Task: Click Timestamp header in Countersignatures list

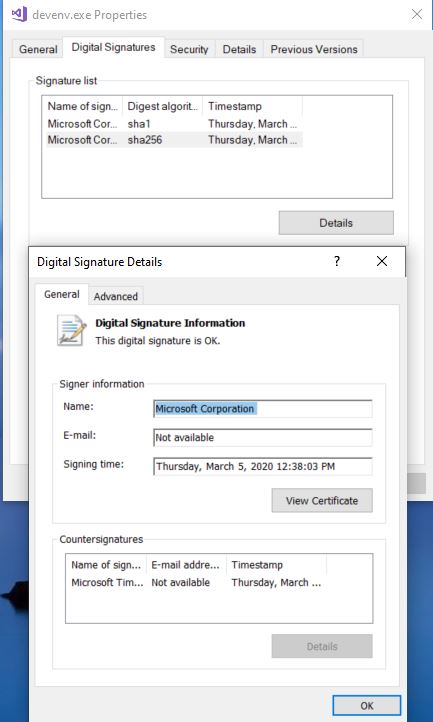Action: pyautogui.click(x=276, y=565)
